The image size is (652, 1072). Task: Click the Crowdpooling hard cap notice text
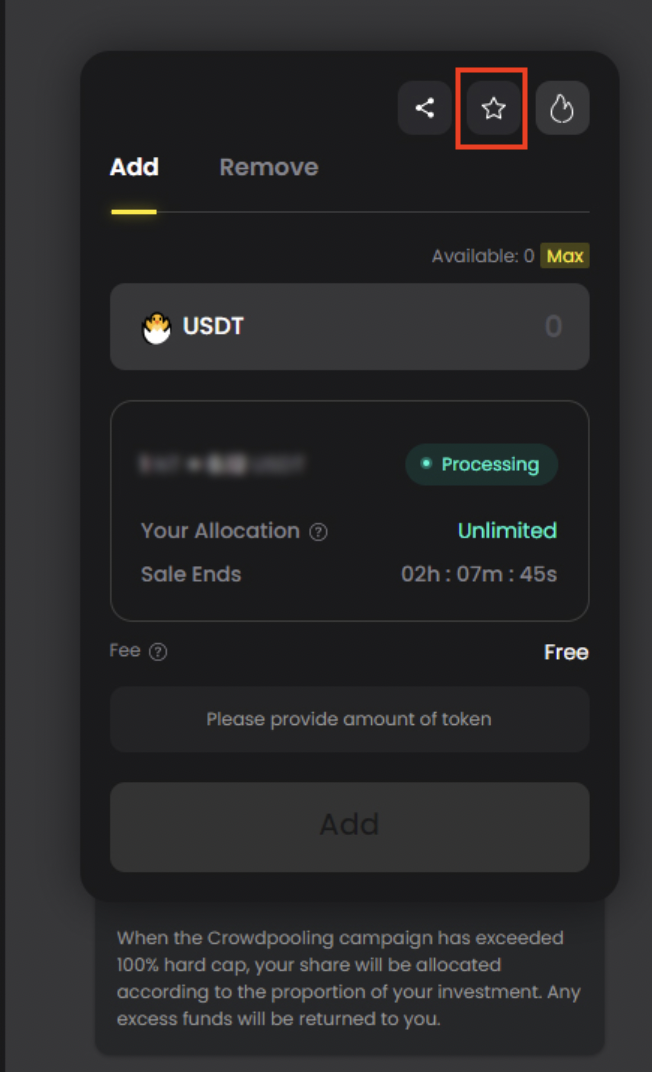349,978
